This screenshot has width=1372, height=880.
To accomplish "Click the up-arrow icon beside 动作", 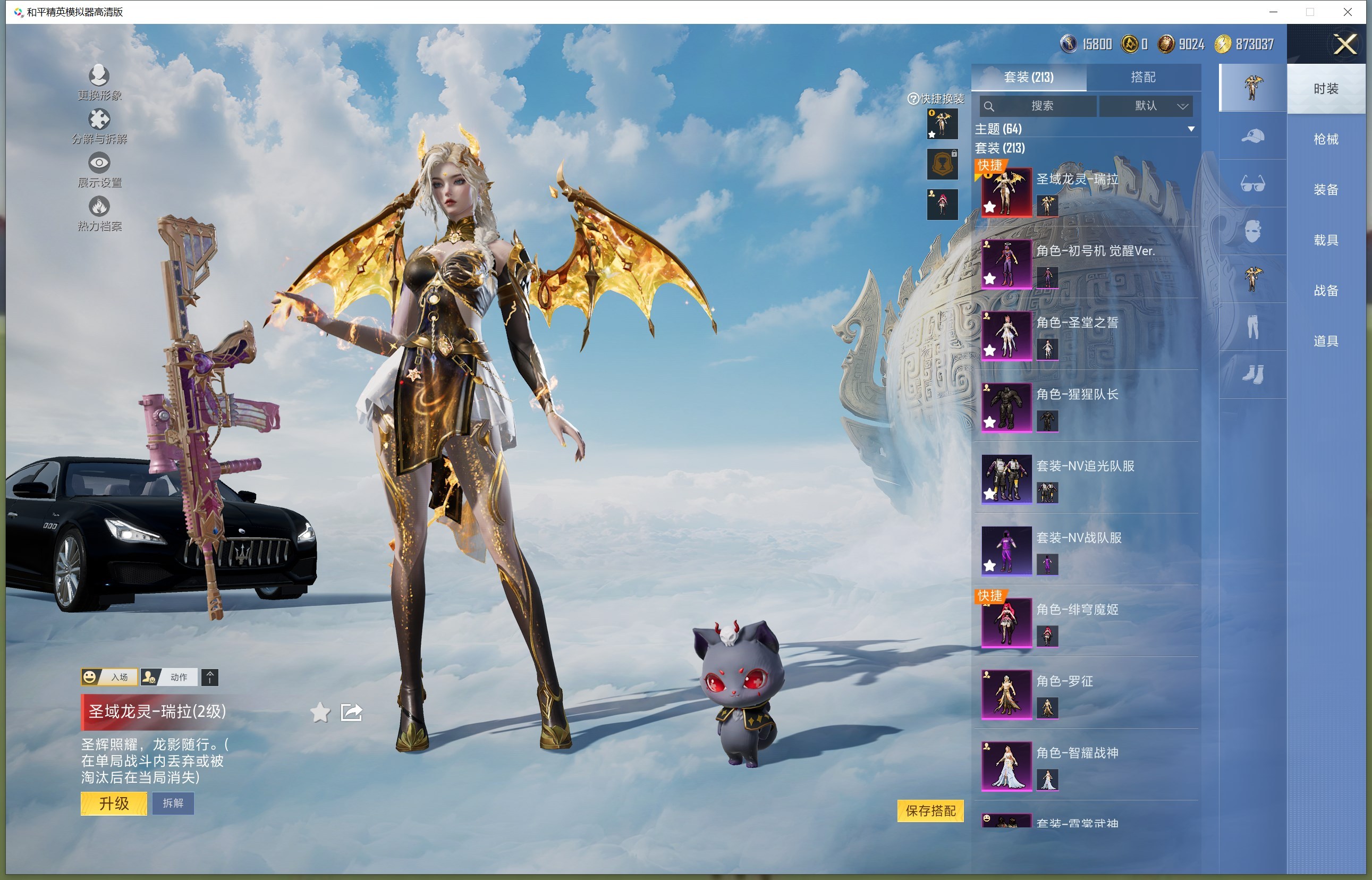I will coord(210,677).
